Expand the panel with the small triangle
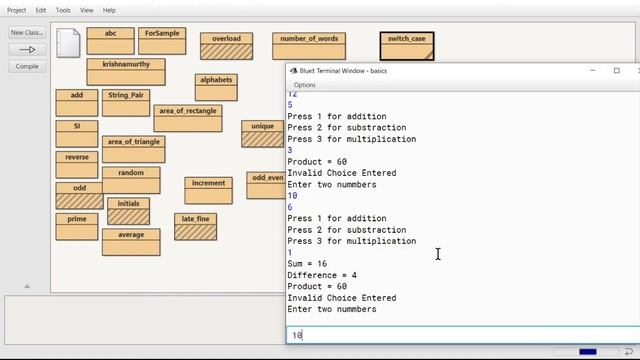 click(27, 286)
